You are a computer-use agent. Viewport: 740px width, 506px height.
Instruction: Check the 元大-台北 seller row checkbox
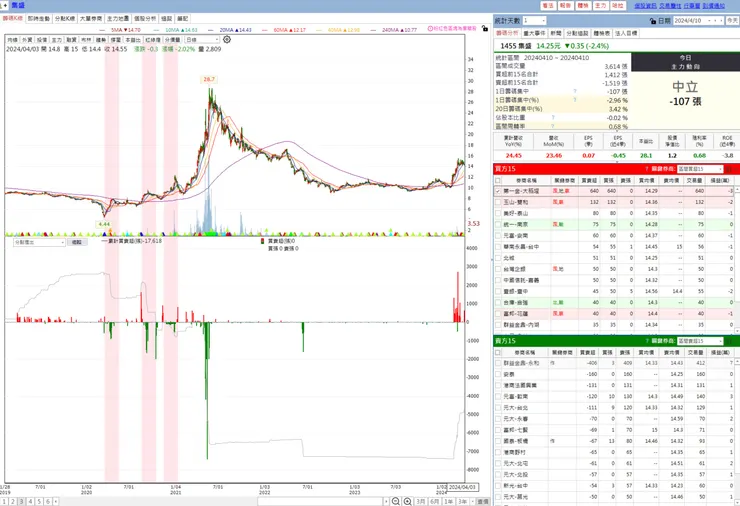click(498, 407)
